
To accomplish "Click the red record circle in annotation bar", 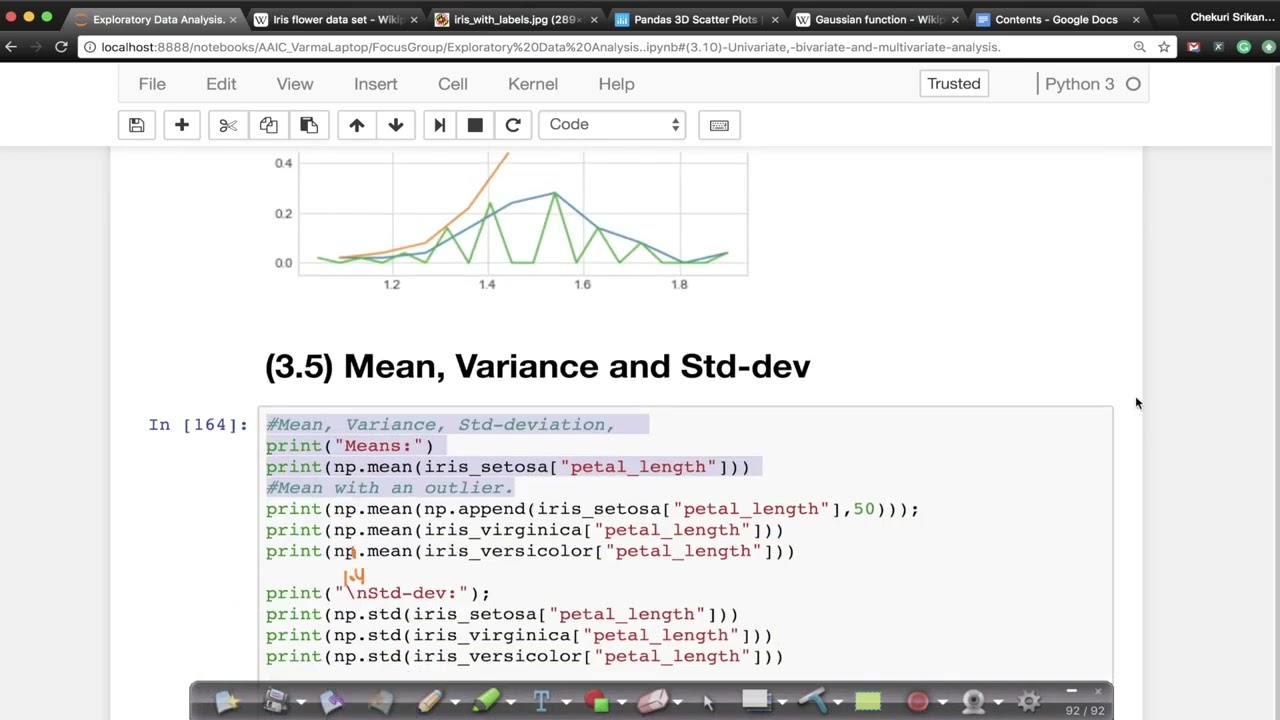I will point(917,702).
